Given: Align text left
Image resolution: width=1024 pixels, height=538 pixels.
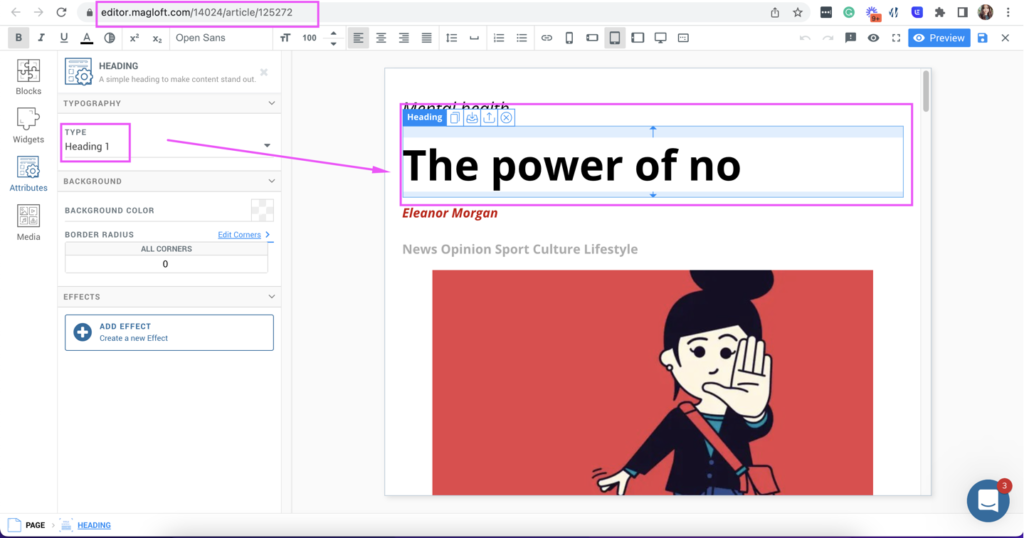Looking at the screenshot, I should [x=358, y=38].
